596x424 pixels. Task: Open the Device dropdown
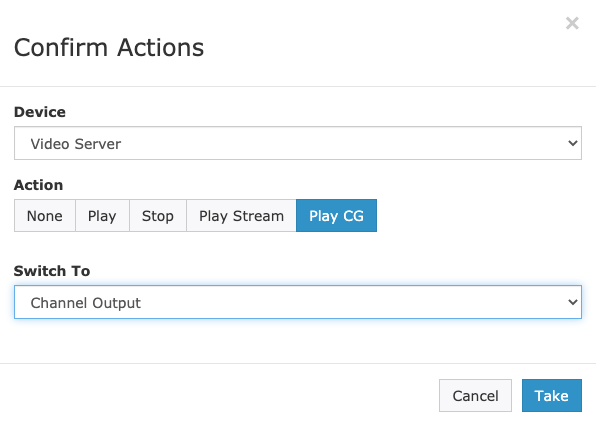(x=298, y=143)
